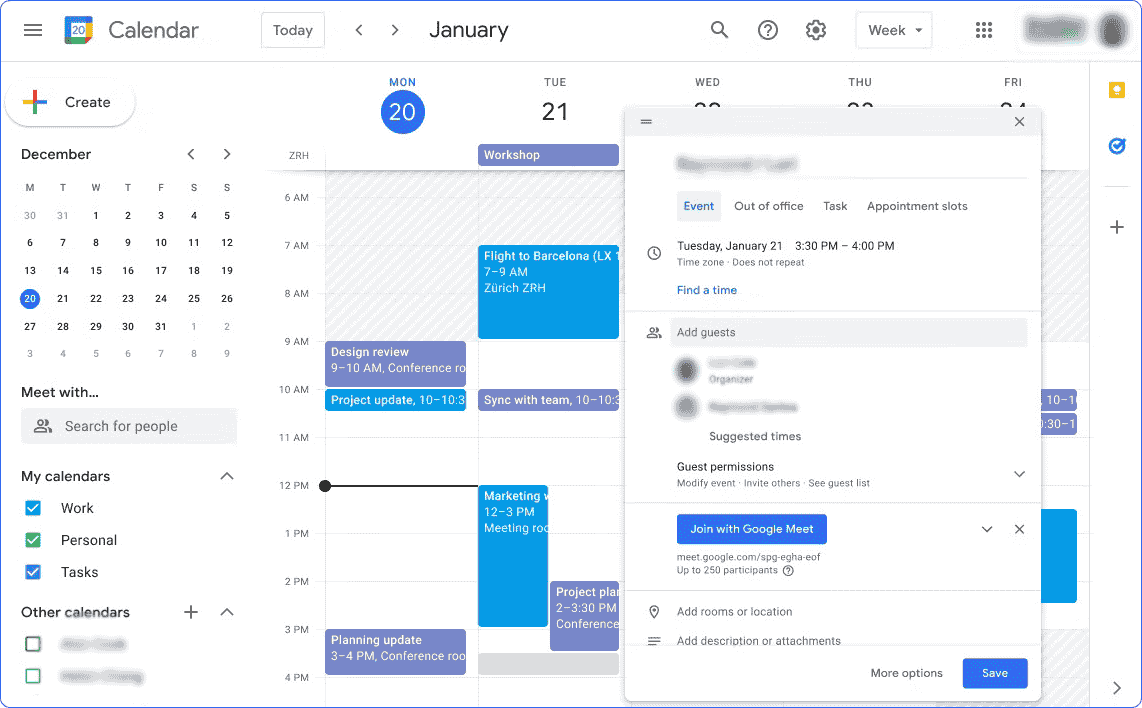Disable the Tasks calendar checkbox
The height and width of the screenshot is (708, 1142).
pos(33,572)
